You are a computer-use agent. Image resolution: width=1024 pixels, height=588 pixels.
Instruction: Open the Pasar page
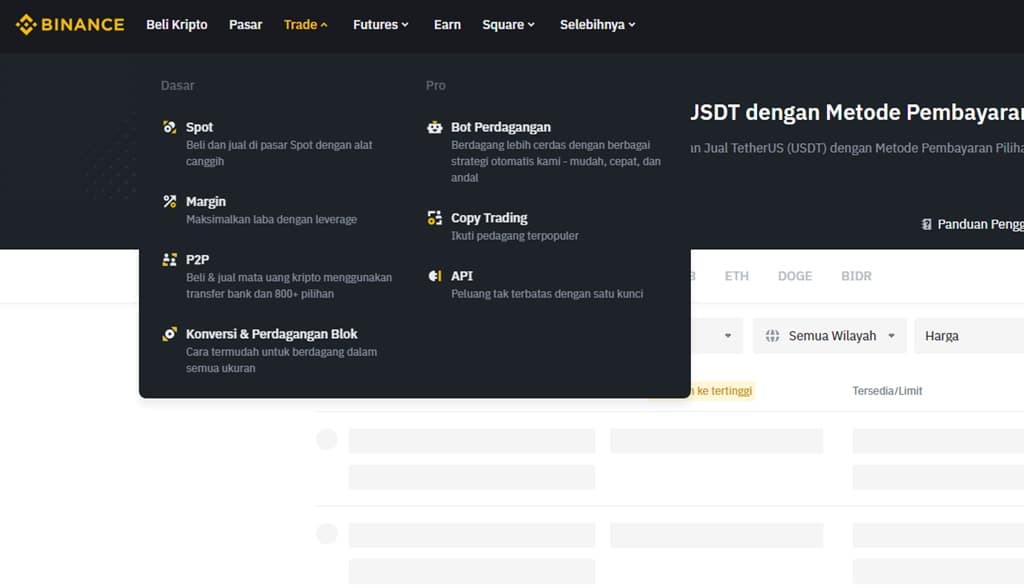pyautogui.click(x=245, y=24)
